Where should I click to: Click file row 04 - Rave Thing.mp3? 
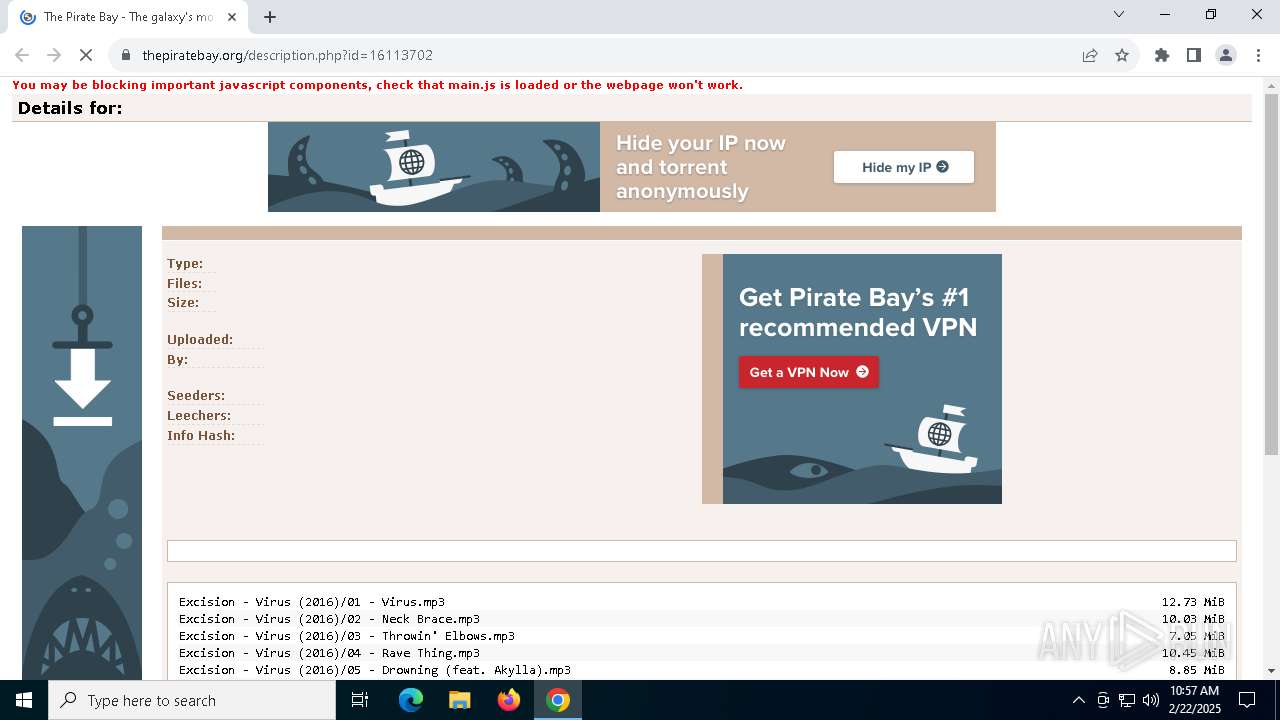329,653
